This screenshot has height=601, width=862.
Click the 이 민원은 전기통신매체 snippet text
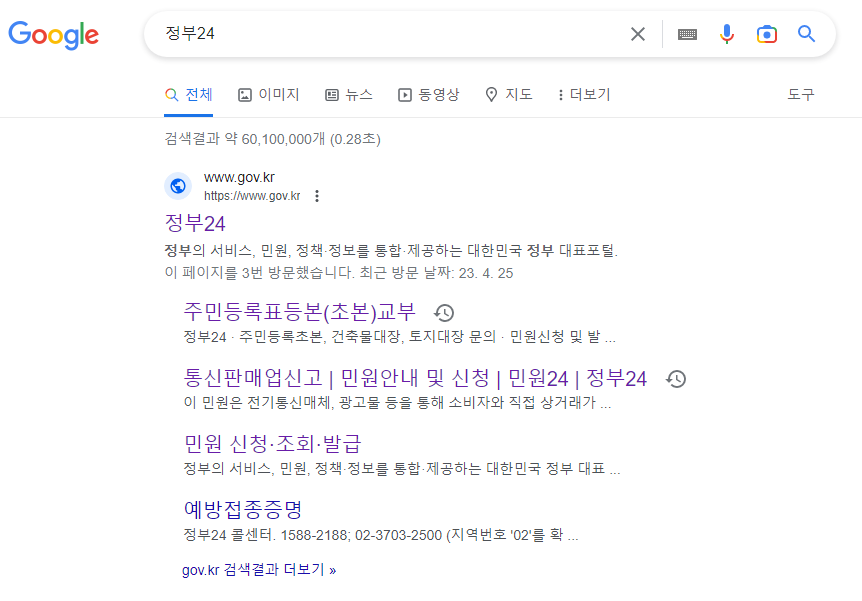tap(397, 403)
